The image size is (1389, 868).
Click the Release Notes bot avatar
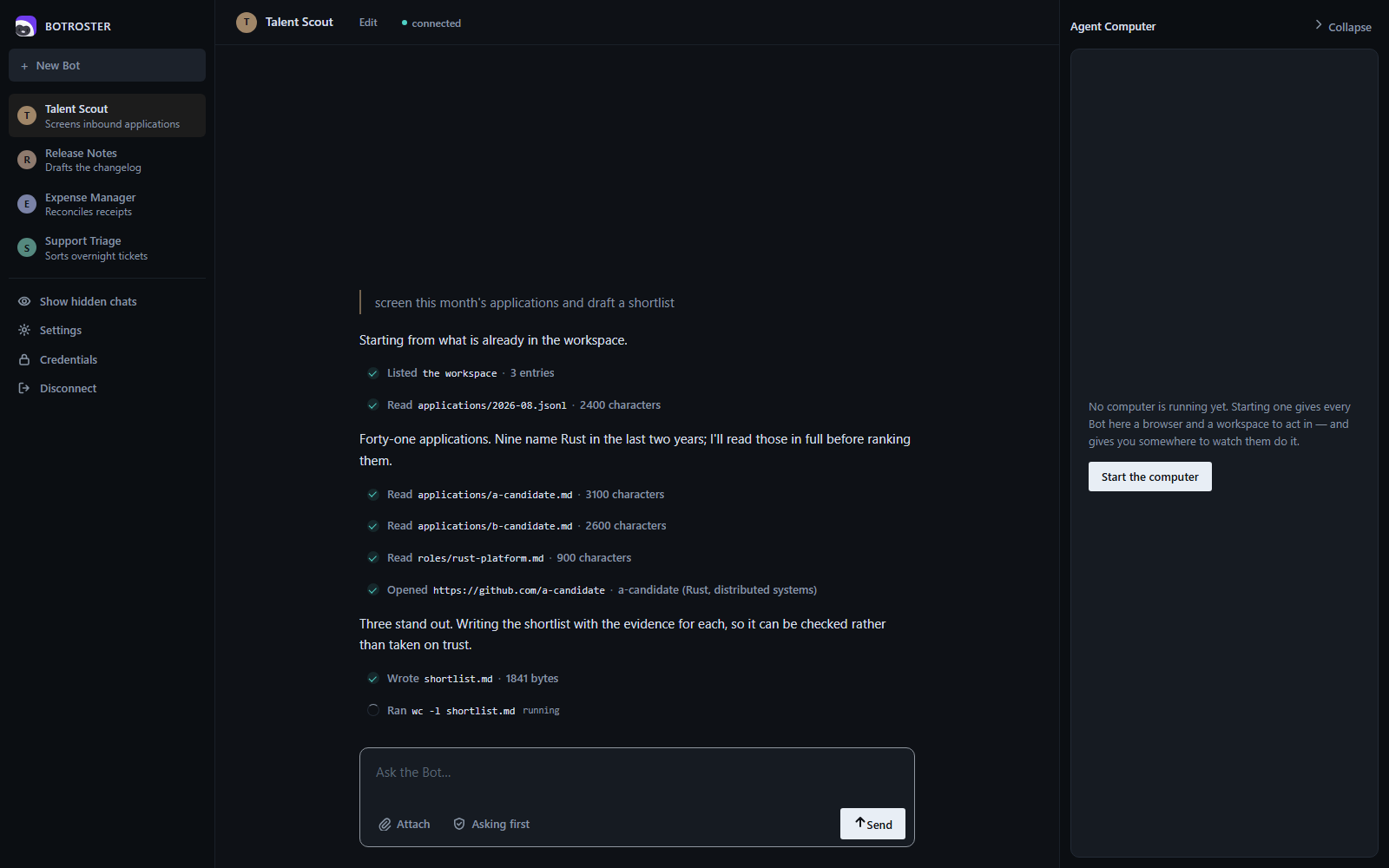(27, 160)
